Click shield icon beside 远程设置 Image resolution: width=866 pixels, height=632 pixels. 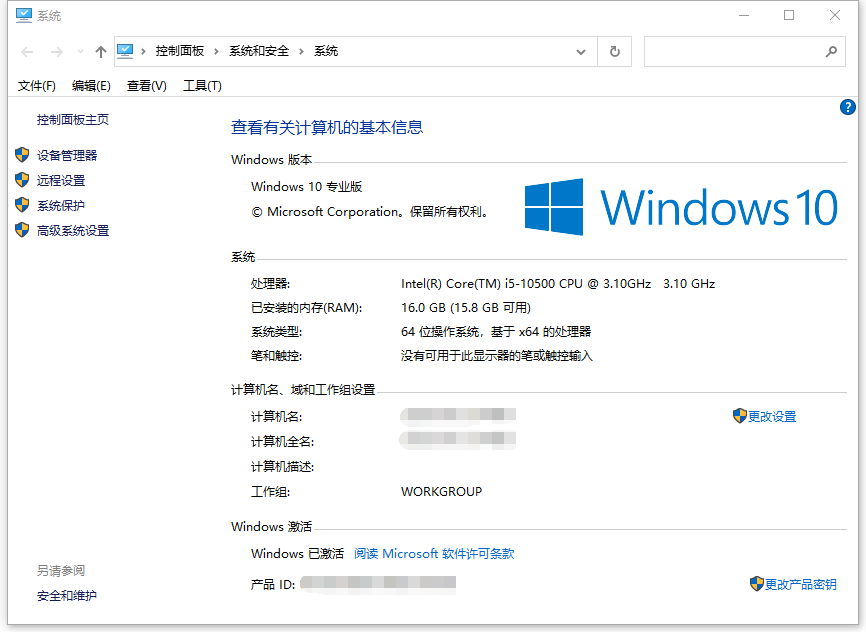tap(22, 180)
